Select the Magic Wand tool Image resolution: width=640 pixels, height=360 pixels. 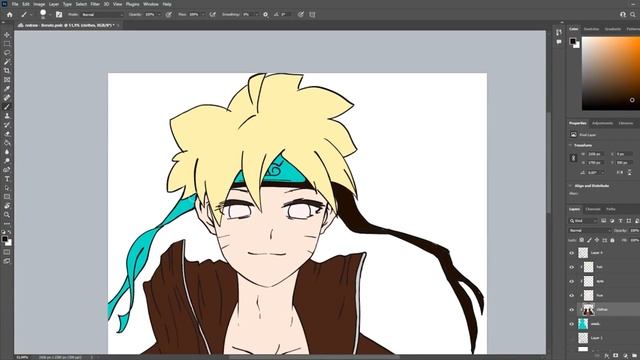(x=7, y=62)
